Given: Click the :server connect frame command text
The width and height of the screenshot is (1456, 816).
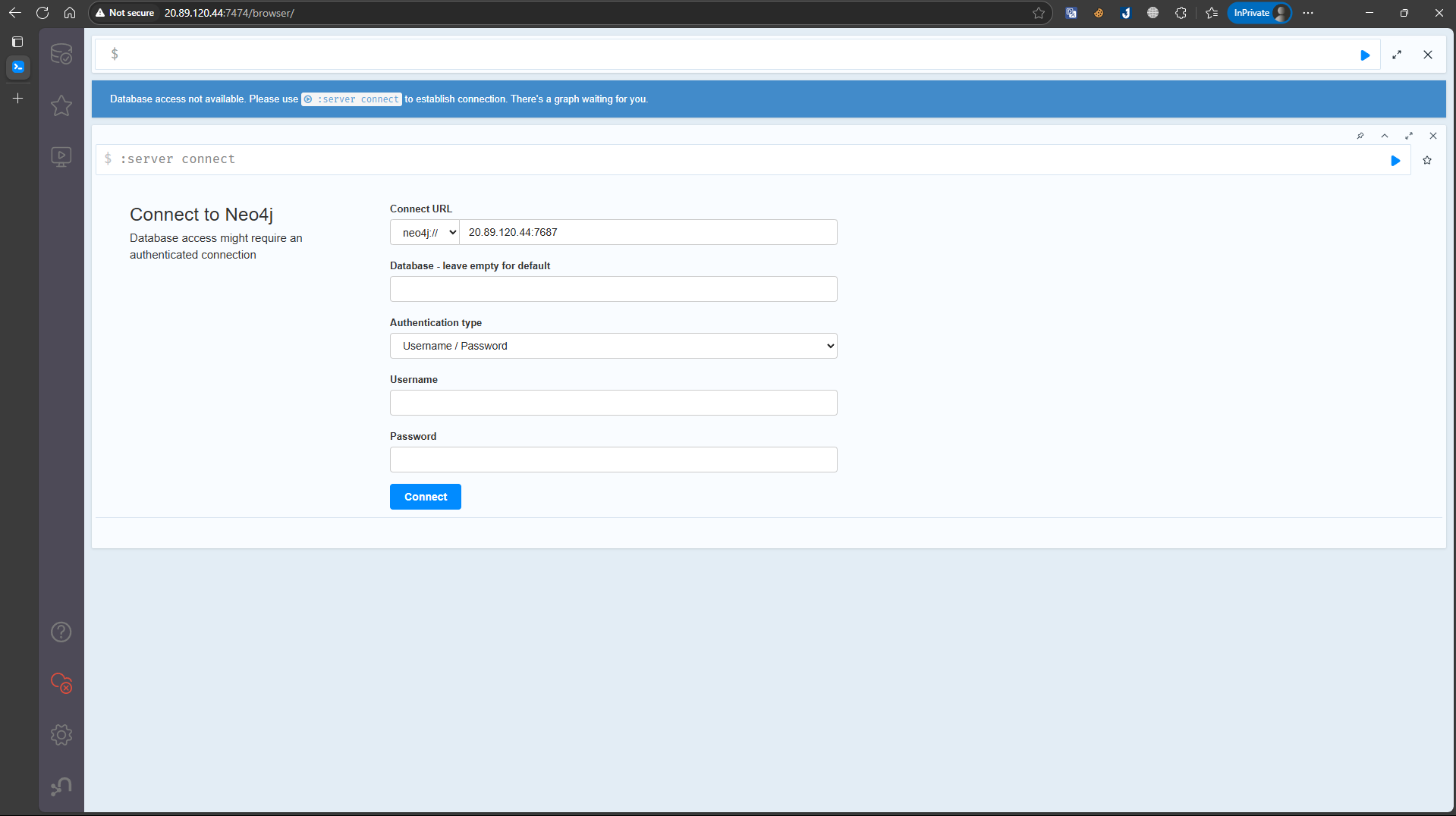Looking at the screenshot, I should click(178, 159).
